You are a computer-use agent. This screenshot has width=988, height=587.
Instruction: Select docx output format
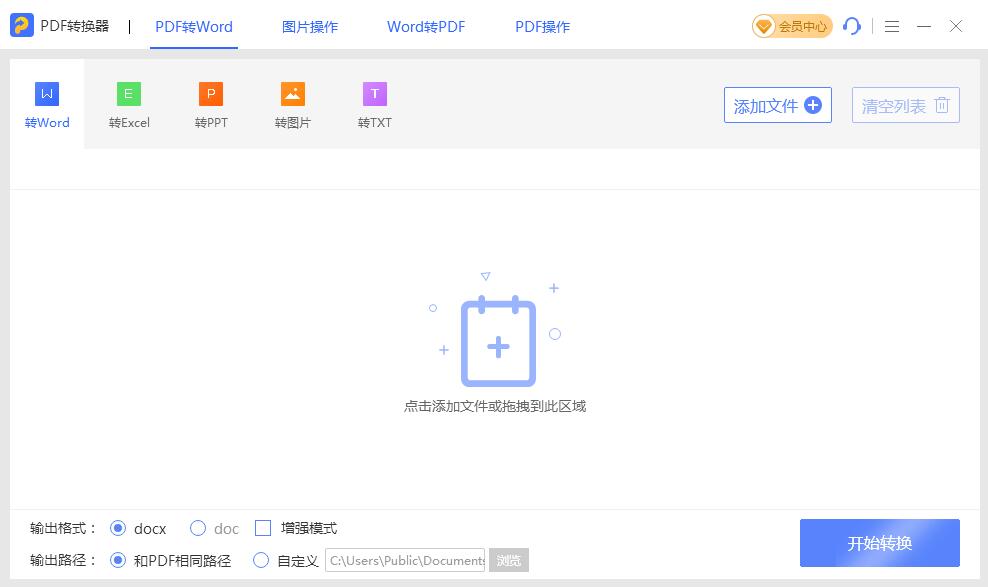coord(119,528)
